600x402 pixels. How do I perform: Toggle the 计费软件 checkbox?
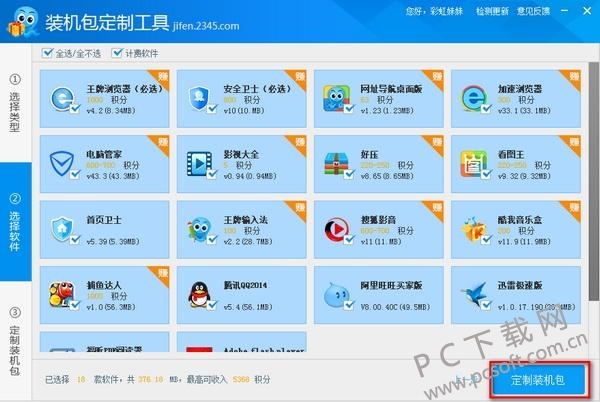point(119,52)
